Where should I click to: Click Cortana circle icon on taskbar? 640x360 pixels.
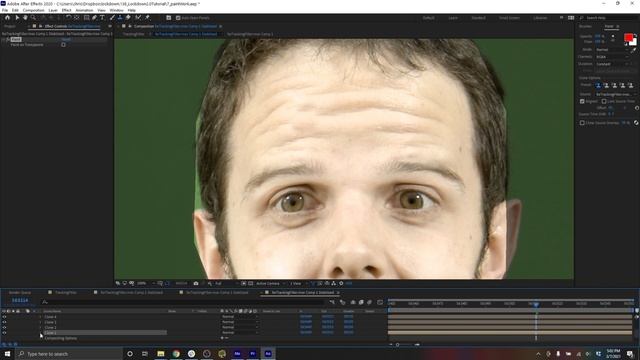130,353
